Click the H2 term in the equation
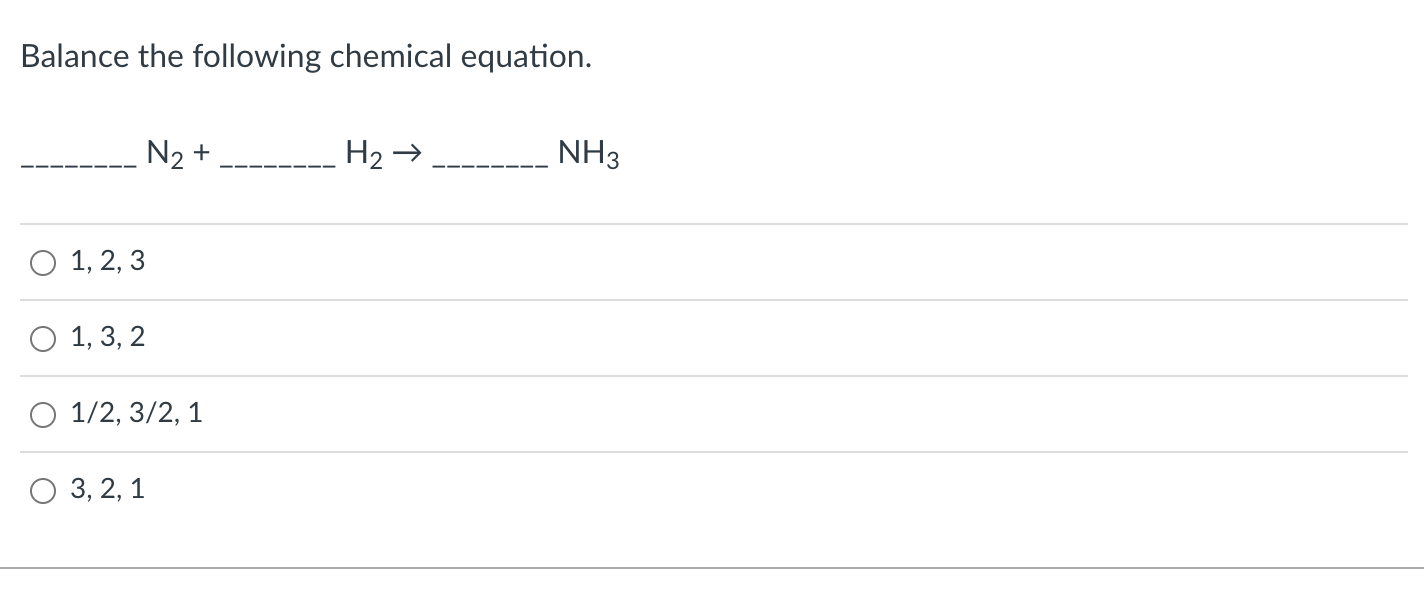The image size is (1424, 606). (364, 154)
